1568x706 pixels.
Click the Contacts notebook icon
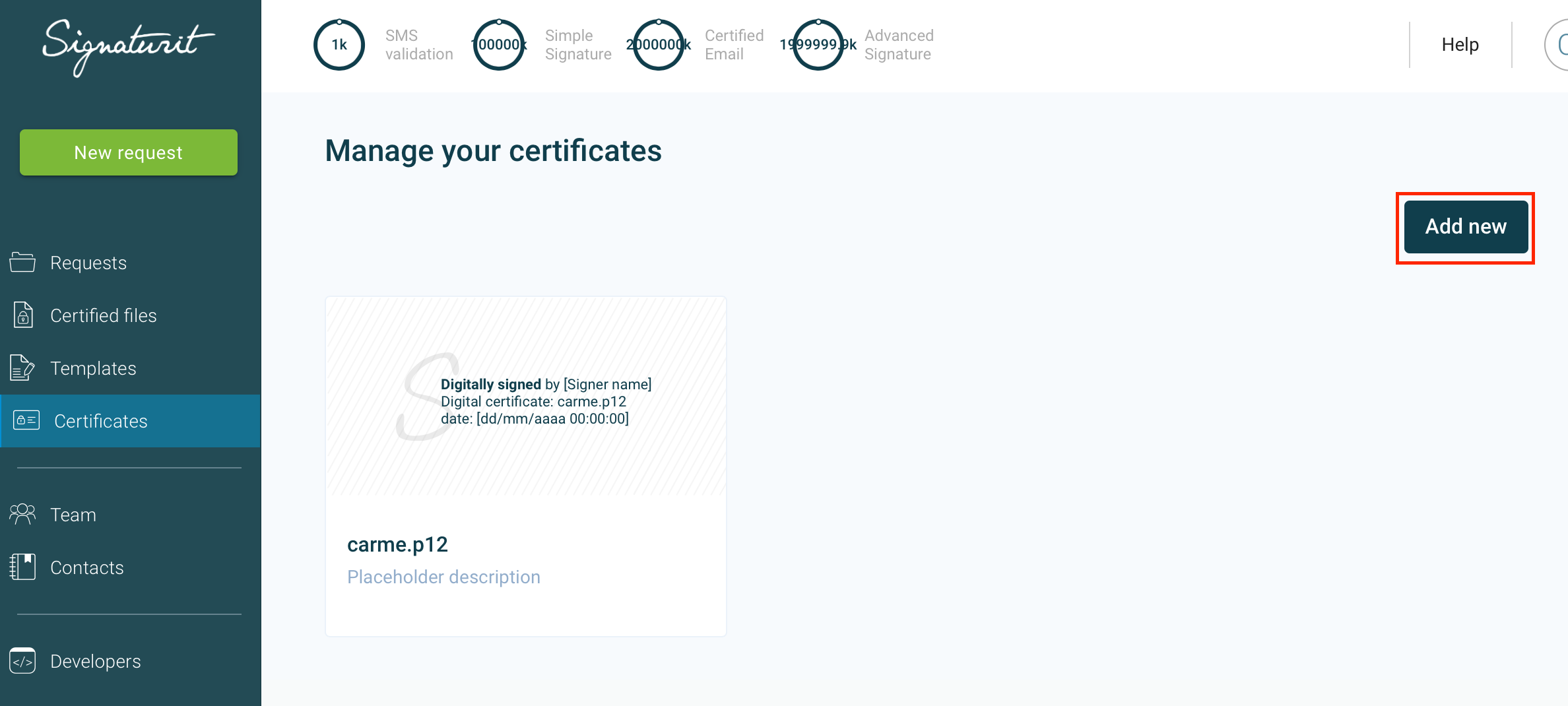22,567
